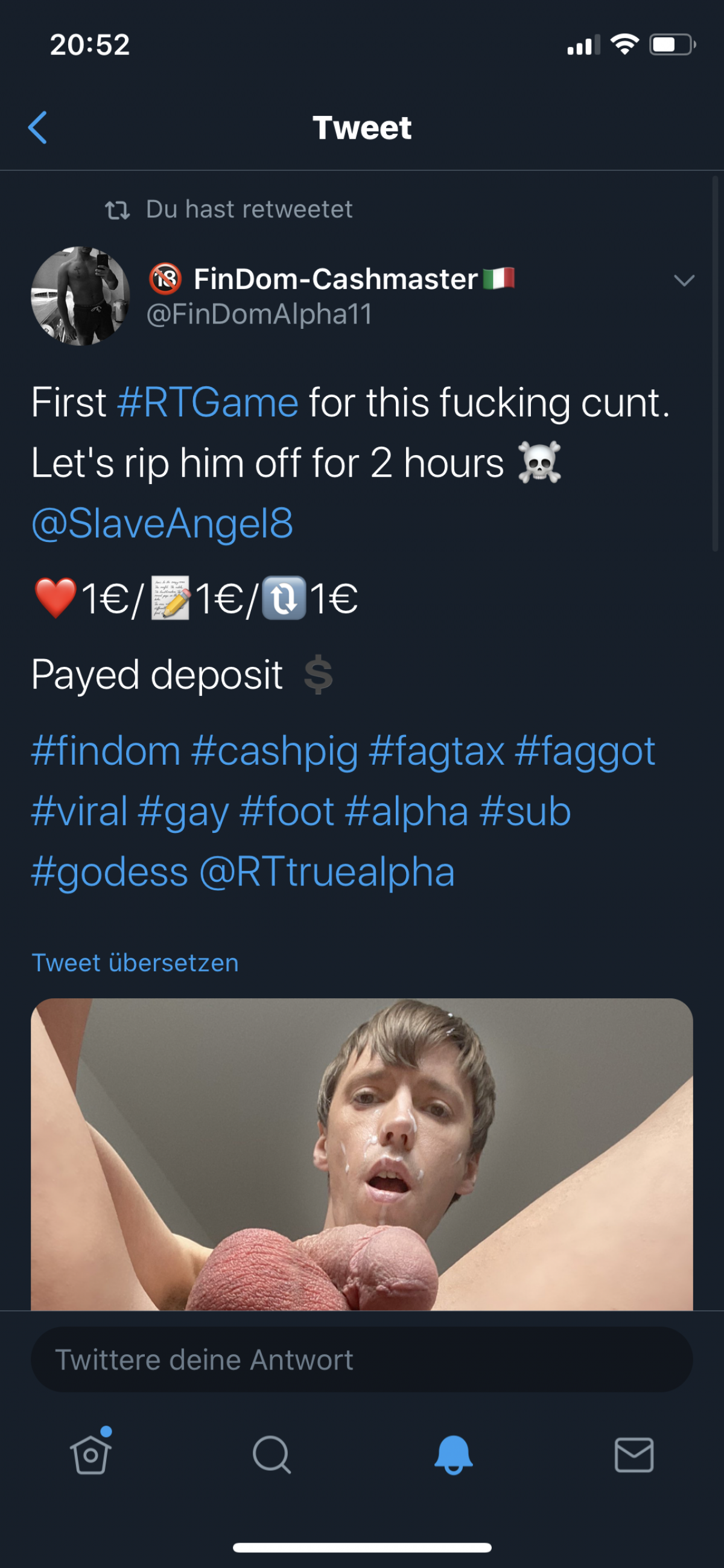Open the #findom hashtag
This screenshot has width=724, height=1568.
pyautogui.click(x=106, y=751)
